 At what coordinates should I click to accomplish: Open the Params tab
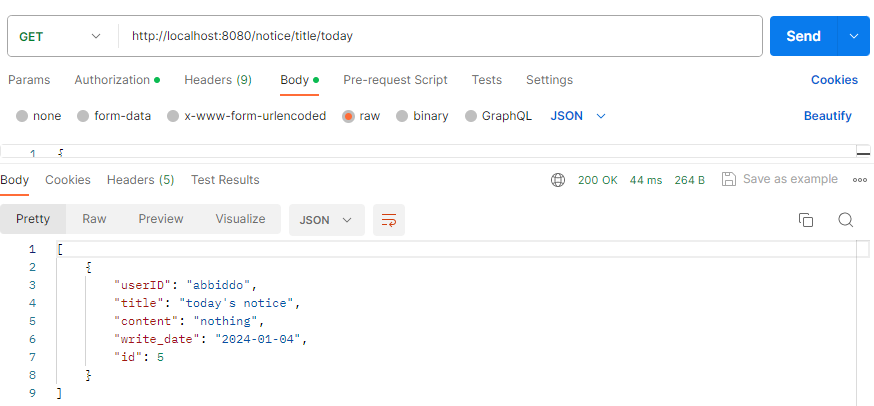(x=29, y=80)
